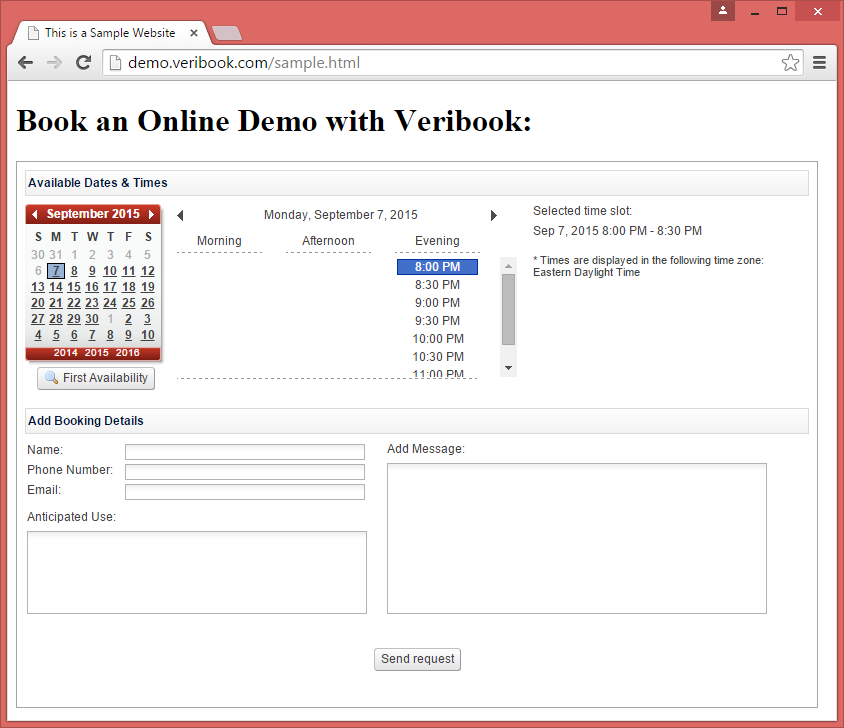Select September 30 on calendar
Screen dimensions: 844x728
pos(92,319)
